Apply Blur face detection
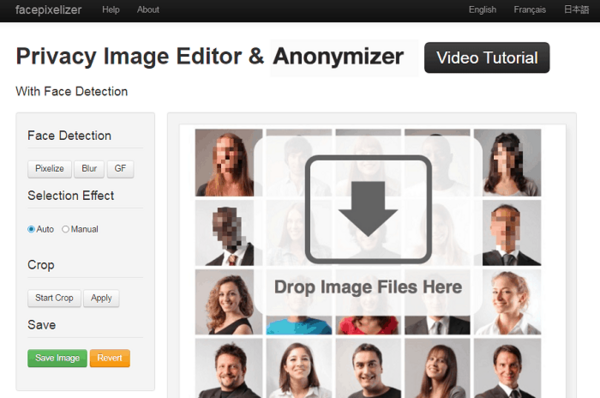 tap(89, 169)
